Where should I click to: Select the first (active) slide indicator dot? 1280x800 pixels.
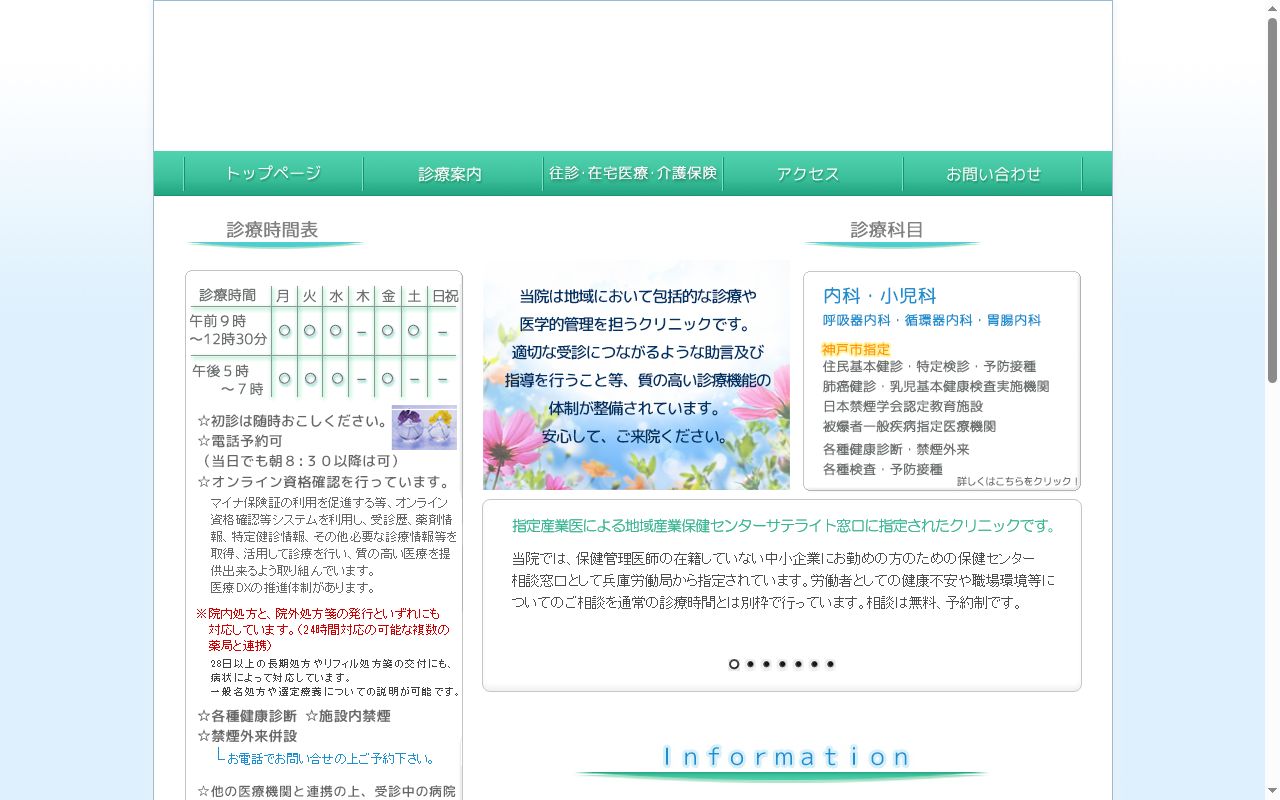734,664
